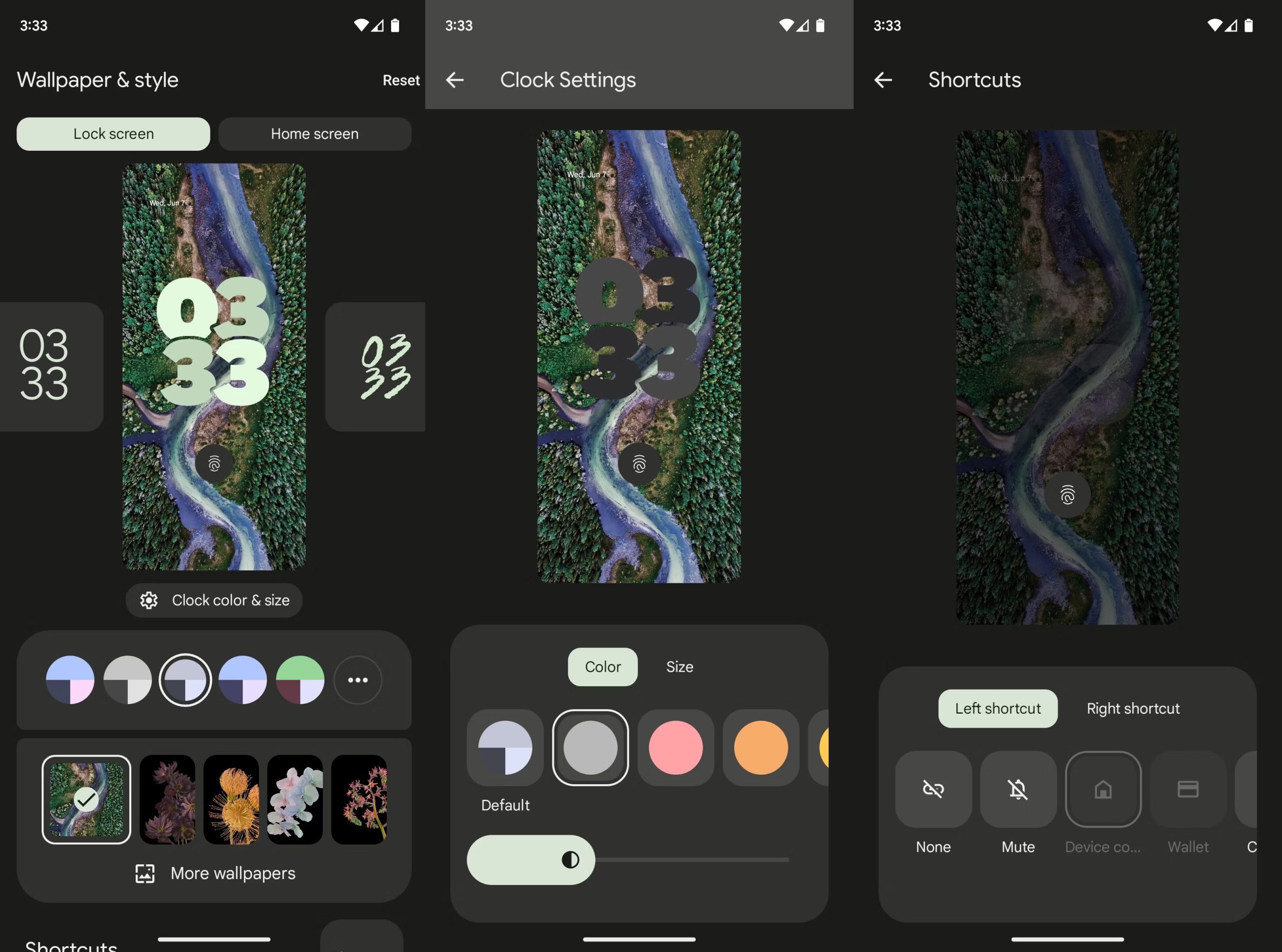
Task: Select the None shortcut icon
Action: tap(933, 789)
